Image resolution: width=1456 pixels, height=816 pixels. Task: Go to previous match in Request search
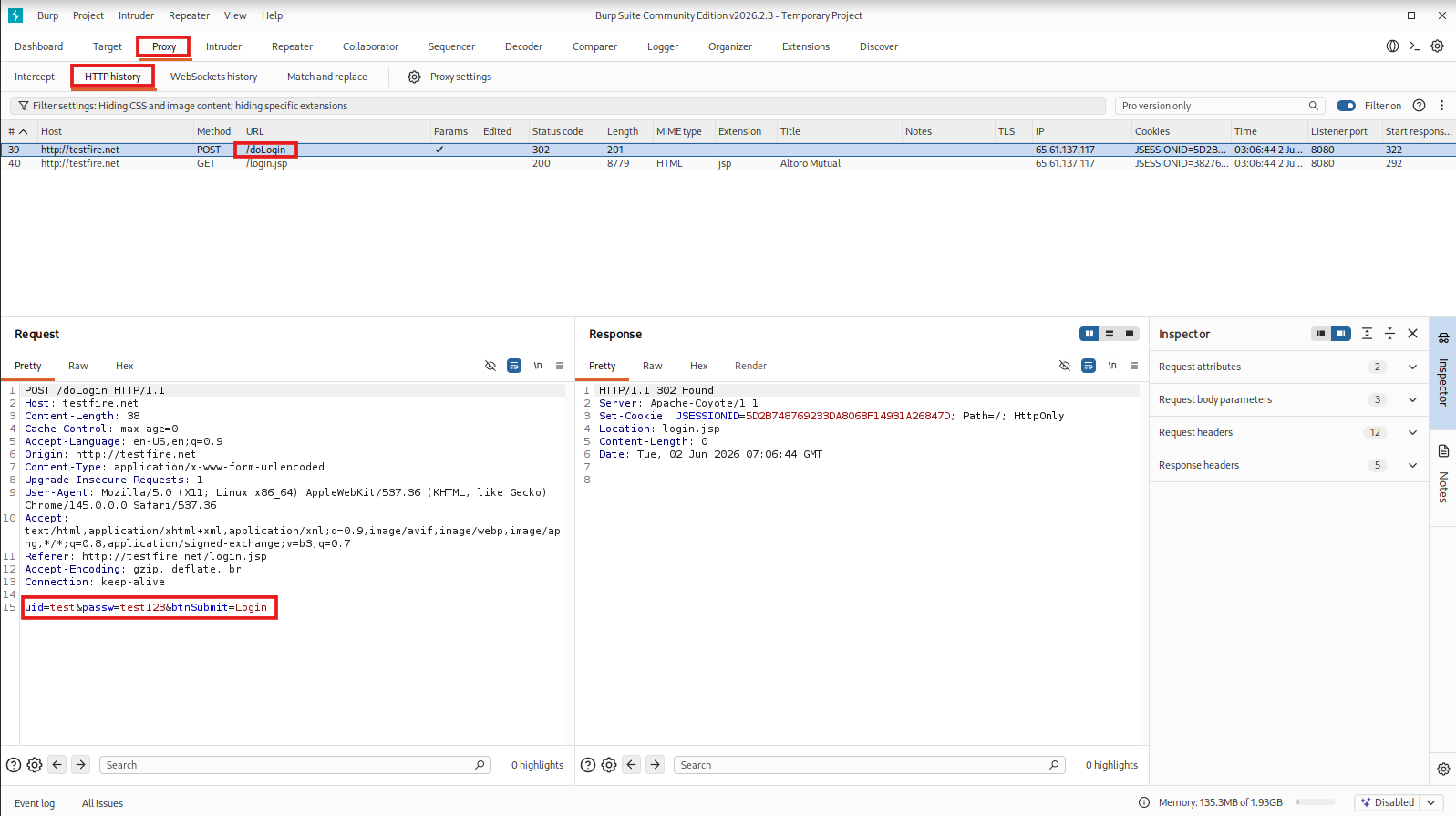[x=57, y=765]
